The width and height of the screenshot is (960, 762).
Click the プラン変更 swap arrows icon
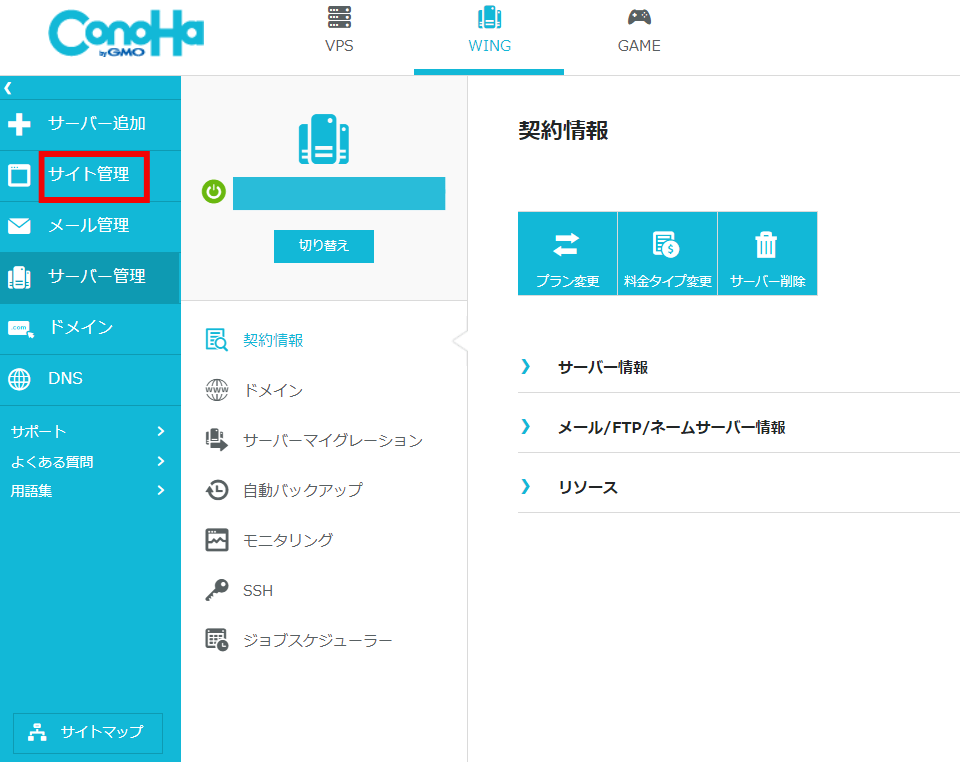click(567, 244)
